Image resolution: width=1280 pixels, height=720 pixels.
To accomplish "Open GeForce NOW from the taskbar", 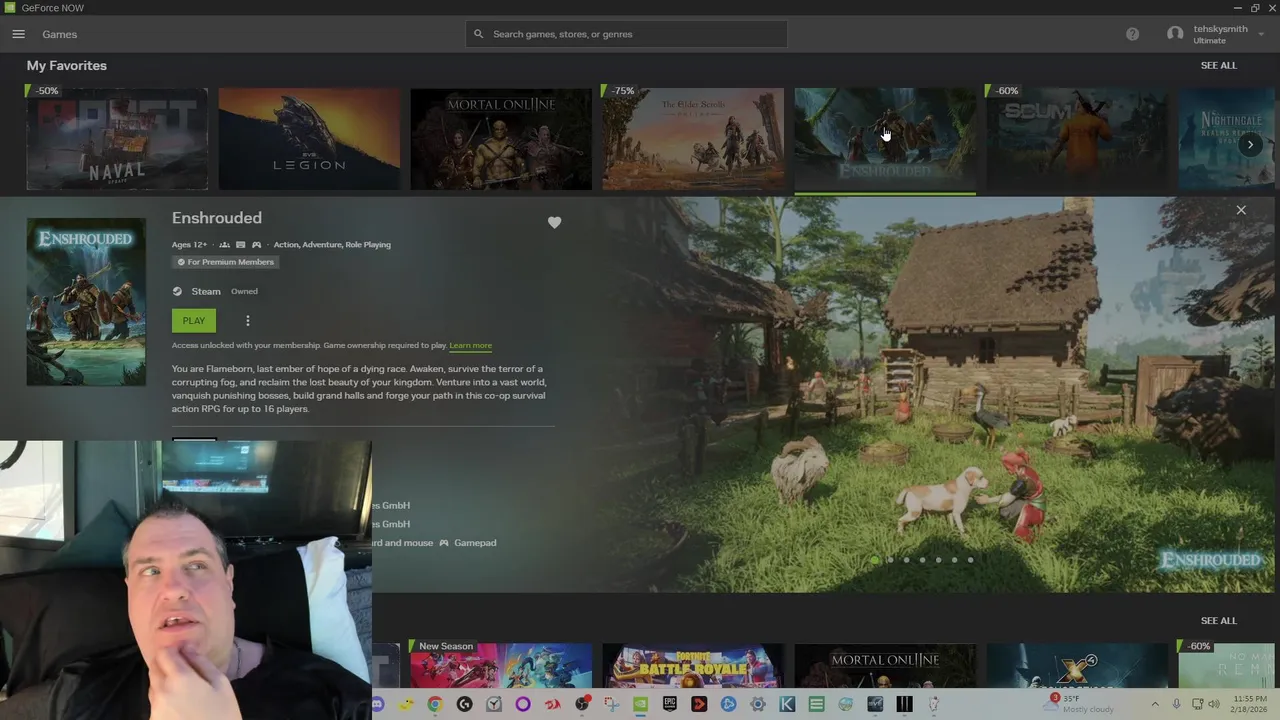I will point(640,704).
